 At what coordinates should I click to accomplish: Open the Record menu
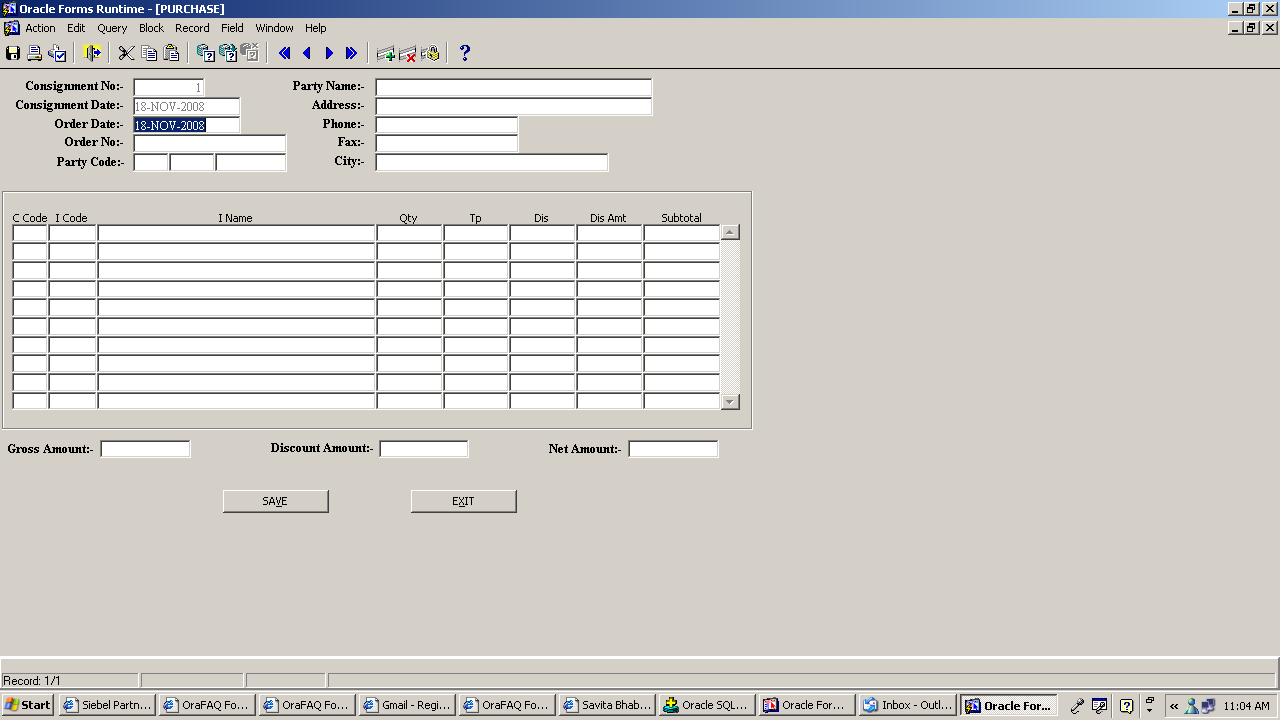[x=192, y=28]
